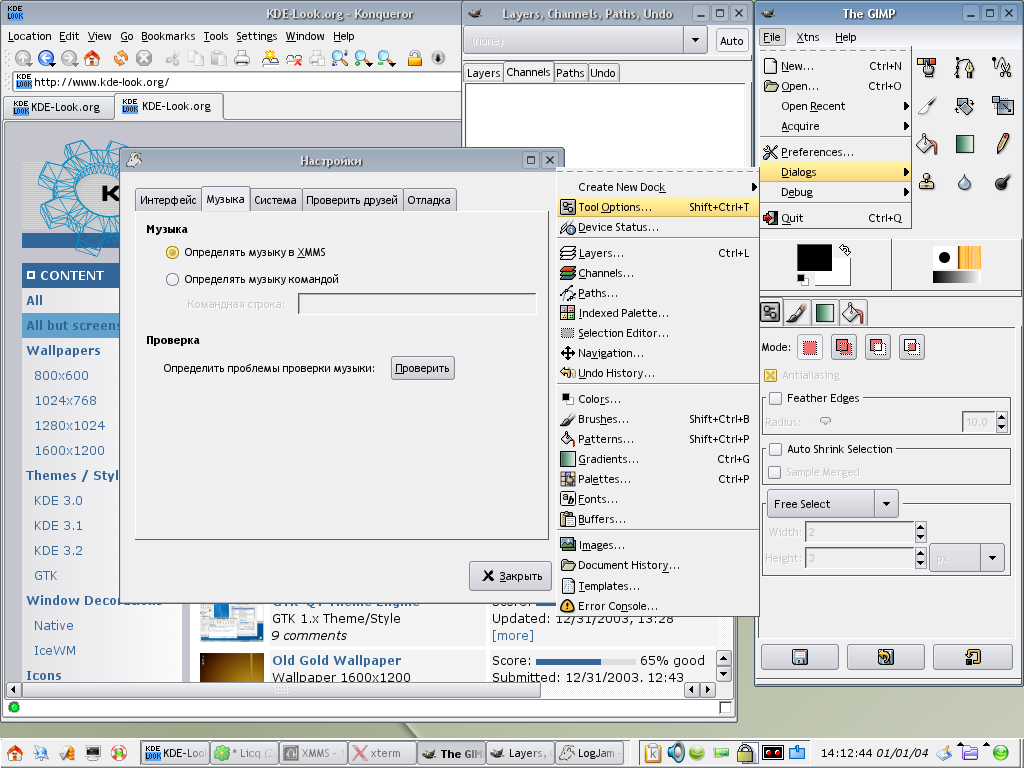Click the Save tool options floppy button
1024x768 pixels.
coord(800,657)
